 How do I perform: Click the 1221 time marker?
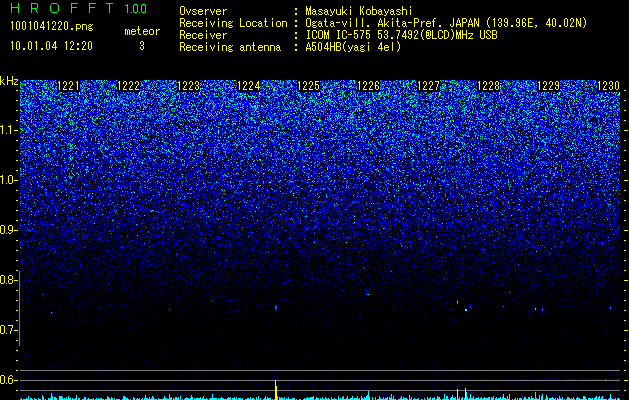pyautogui.click(x=69, y=86)
